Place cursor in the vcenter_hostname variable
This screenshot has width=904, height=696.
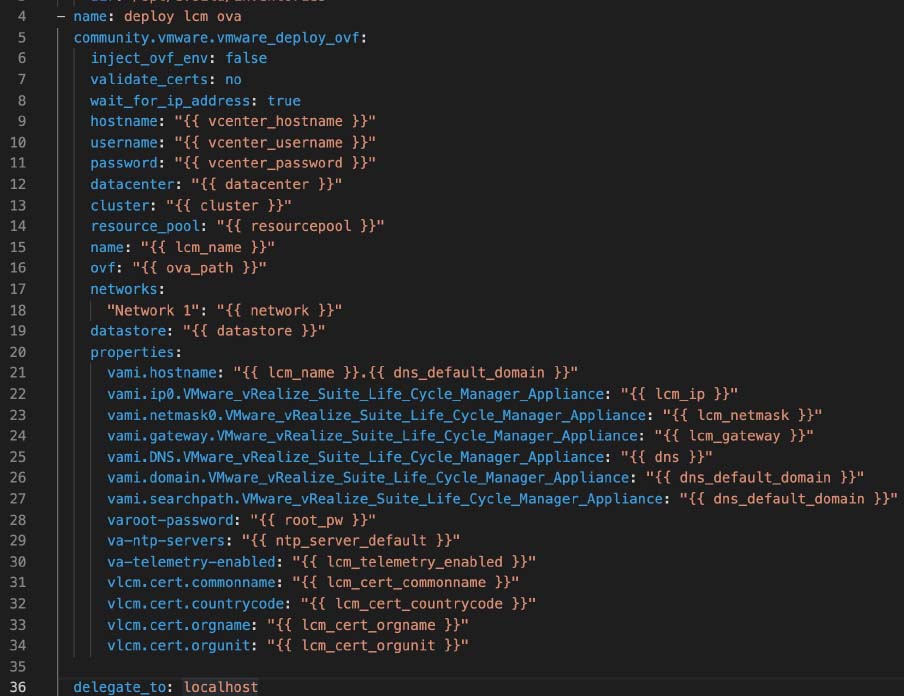(x=275, y=122)
